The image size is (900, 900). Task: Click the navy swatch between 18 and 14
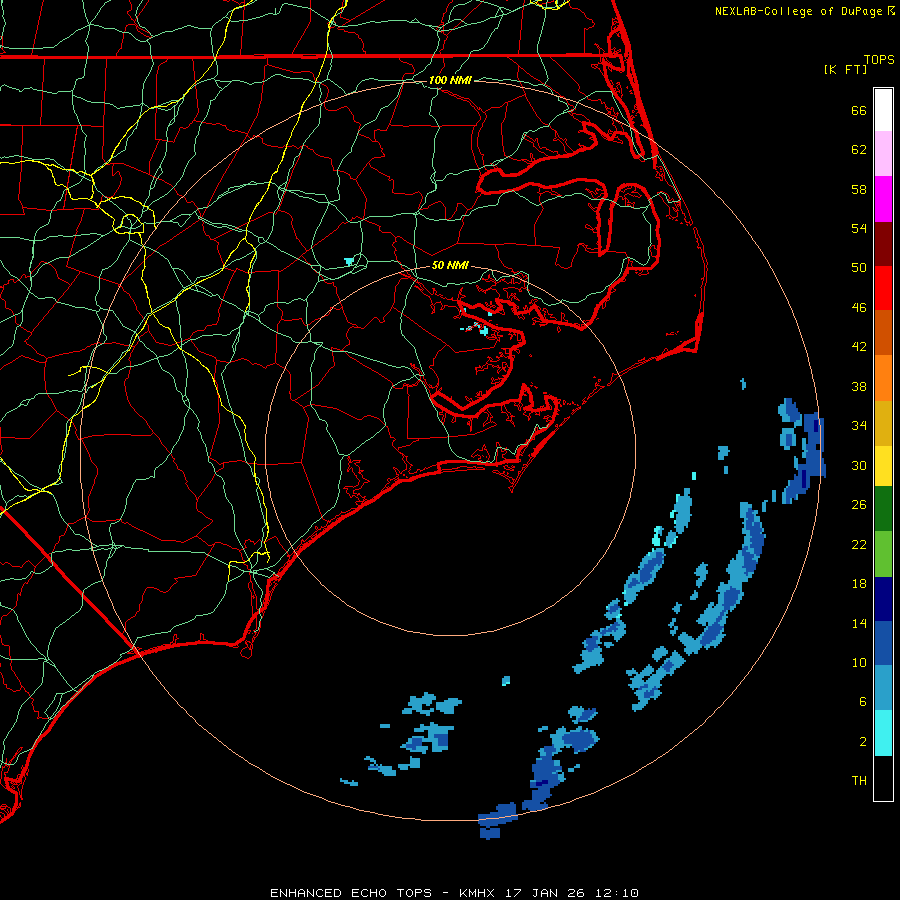[883, 599]
